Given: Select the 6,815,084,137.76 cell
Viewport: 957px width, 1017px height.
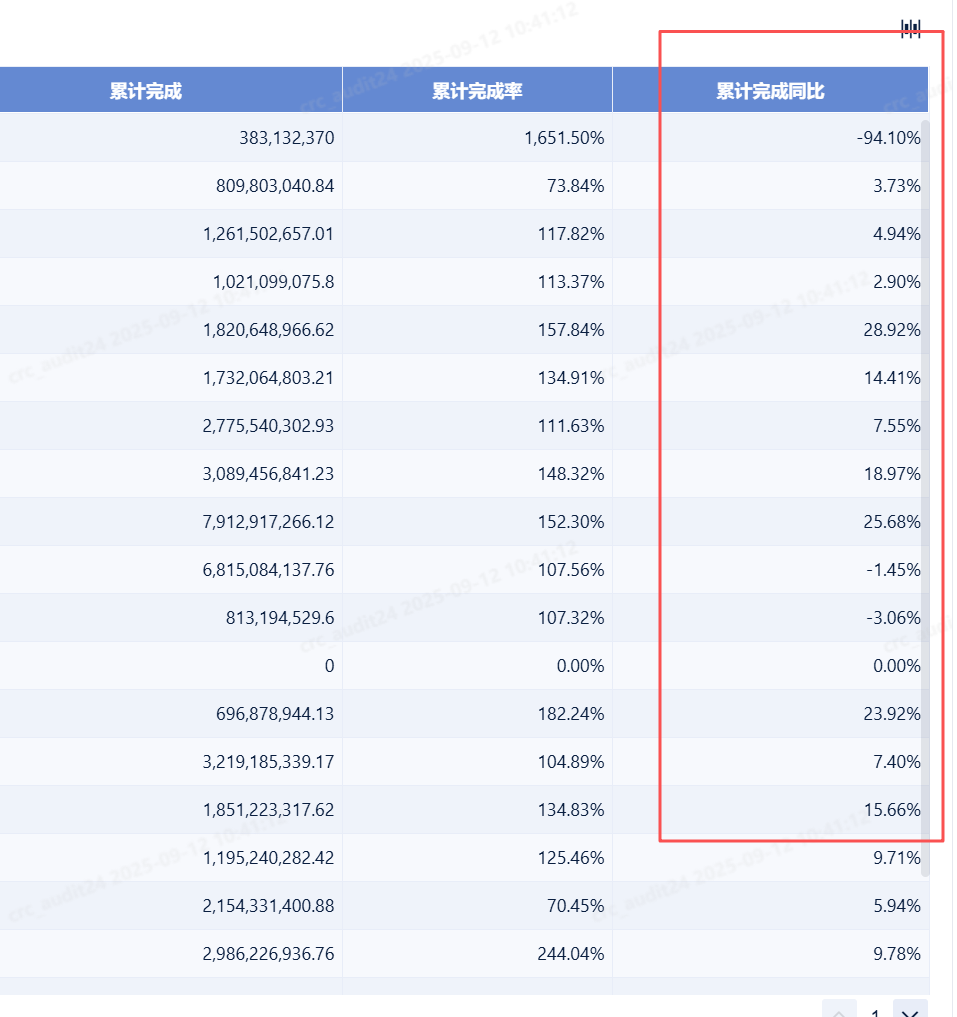Looking at the screenshot, I should pos(268,570).
